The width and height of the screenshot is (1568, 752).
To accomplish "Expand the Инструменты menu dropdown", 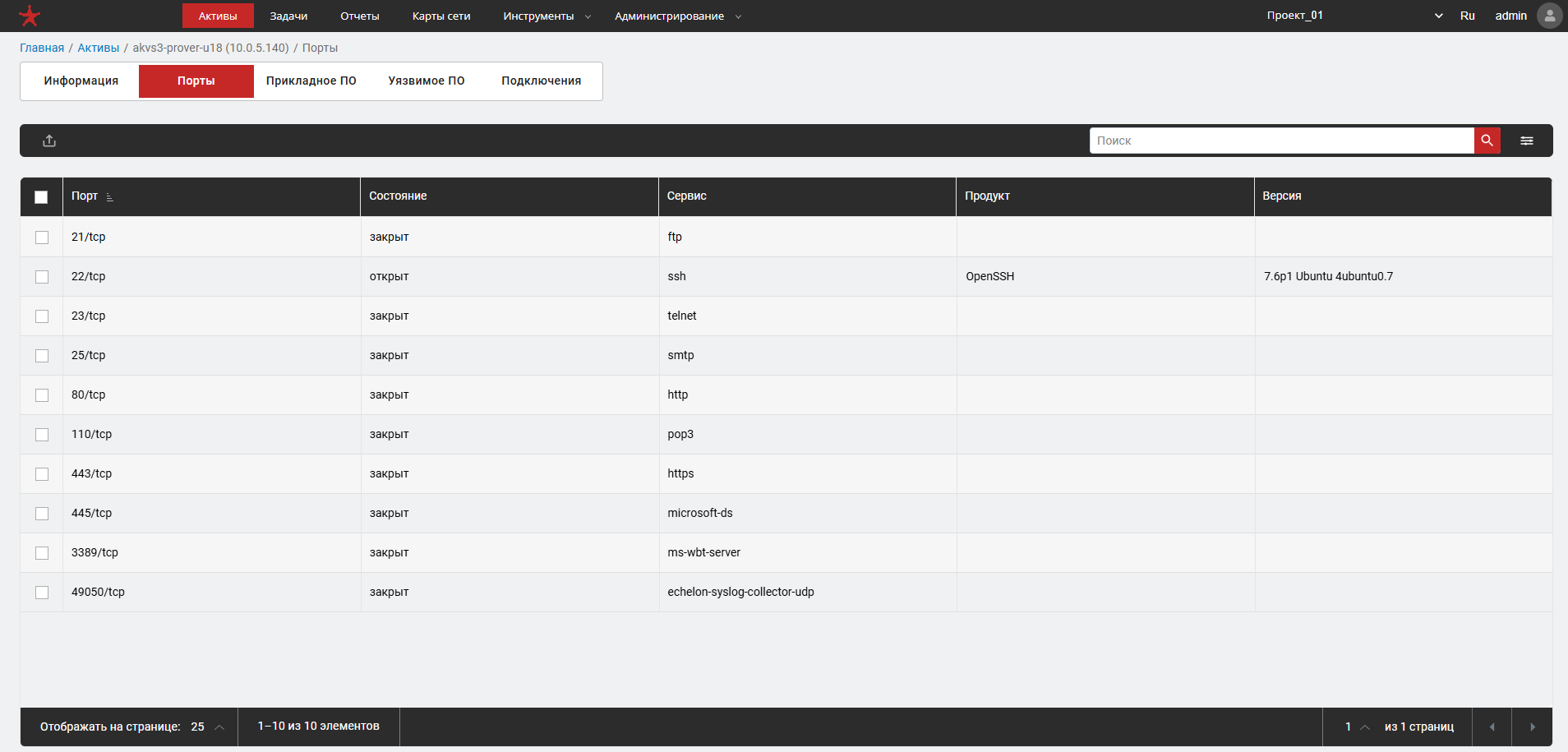I will click(x=546, y=16).
